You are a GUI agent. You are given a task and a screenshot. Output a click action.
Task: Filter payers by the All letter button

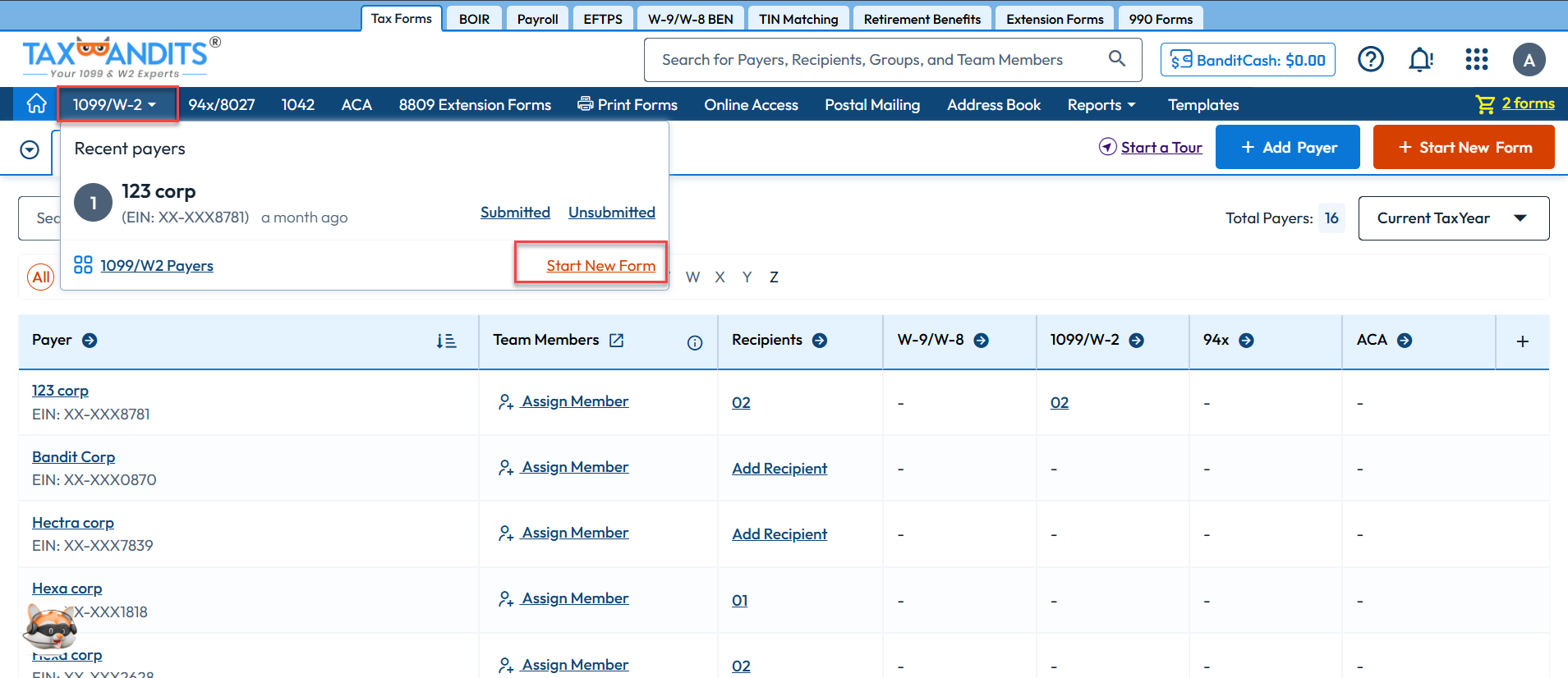coord(41,277)
